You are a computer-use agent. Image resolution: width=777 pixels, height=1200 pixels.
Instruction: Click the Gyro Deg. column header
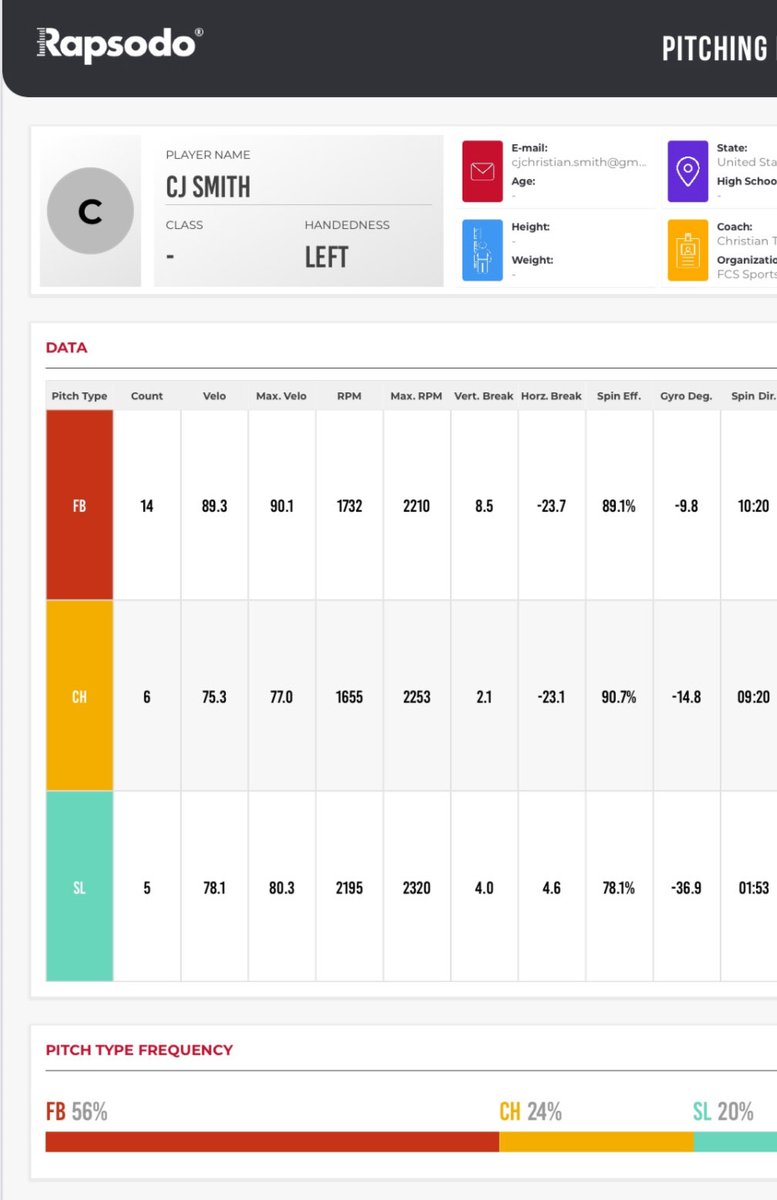(x=686, y=396)
